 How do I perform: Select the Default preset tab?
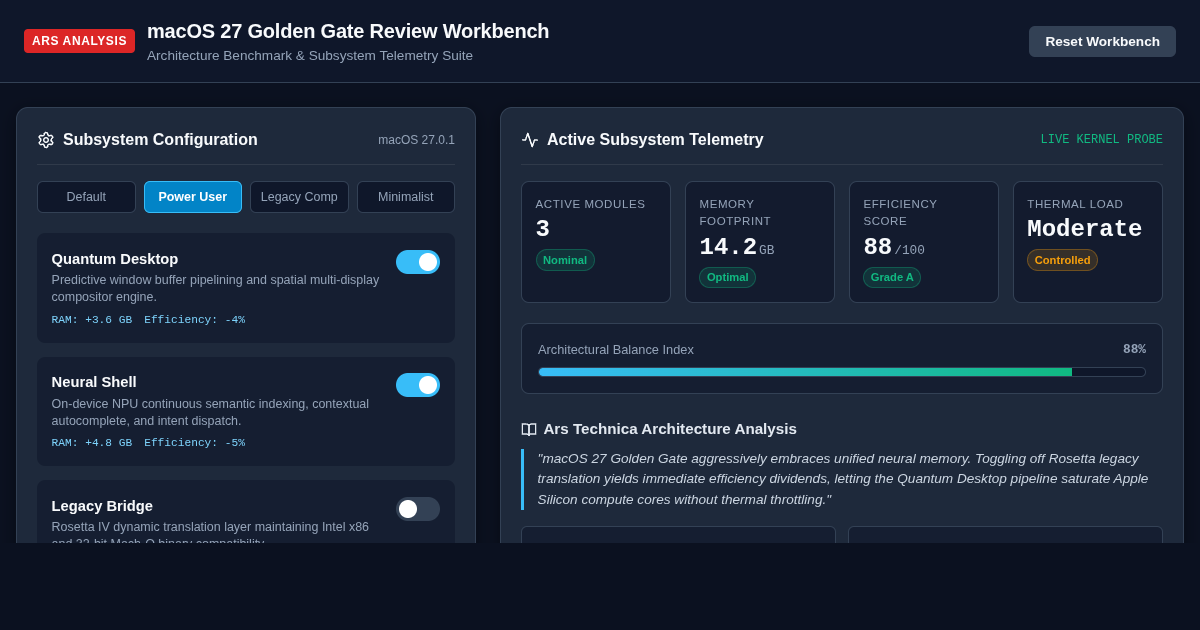click(x=86, y=197)
